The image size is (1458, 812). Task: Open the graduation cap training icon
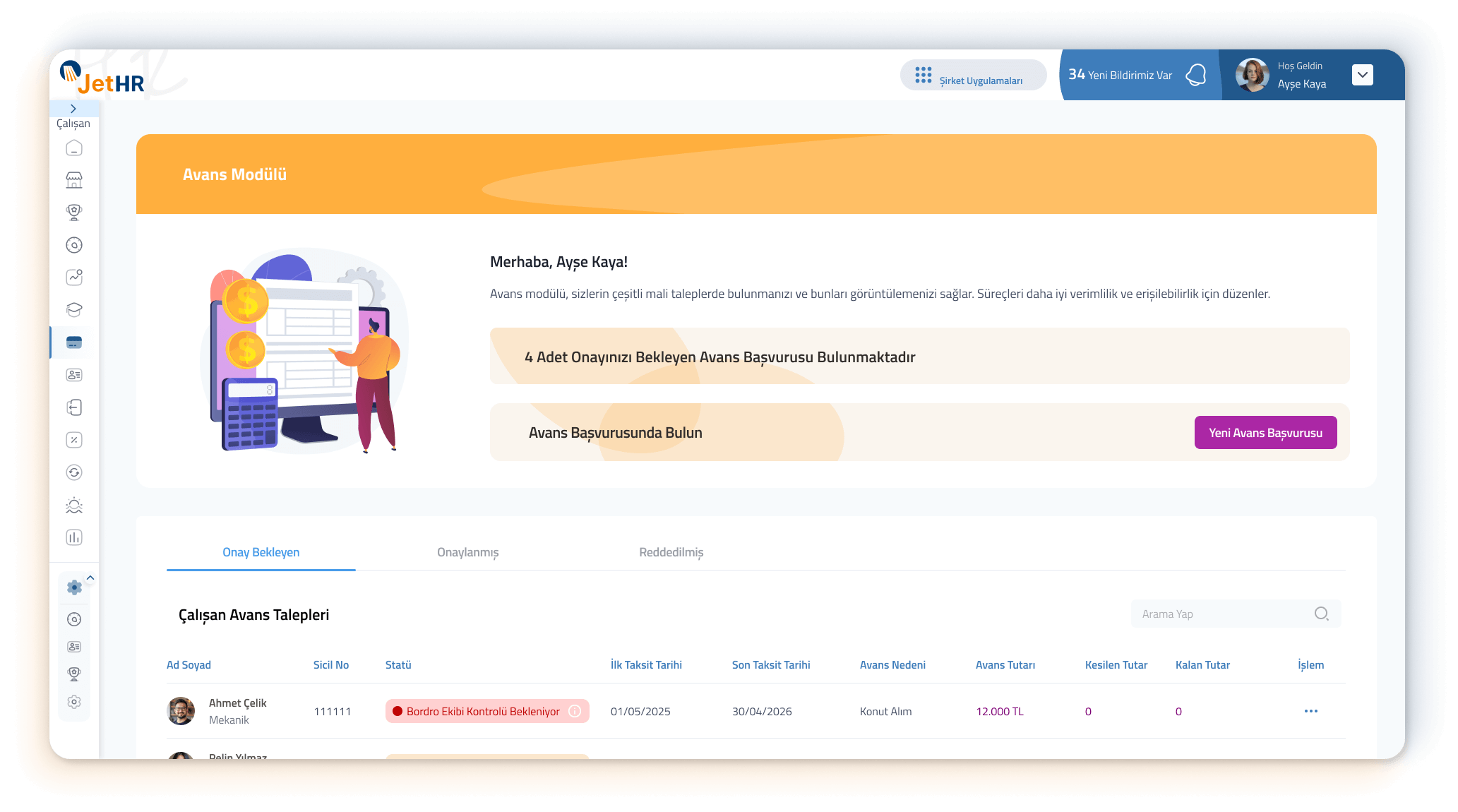click(74, 309)
